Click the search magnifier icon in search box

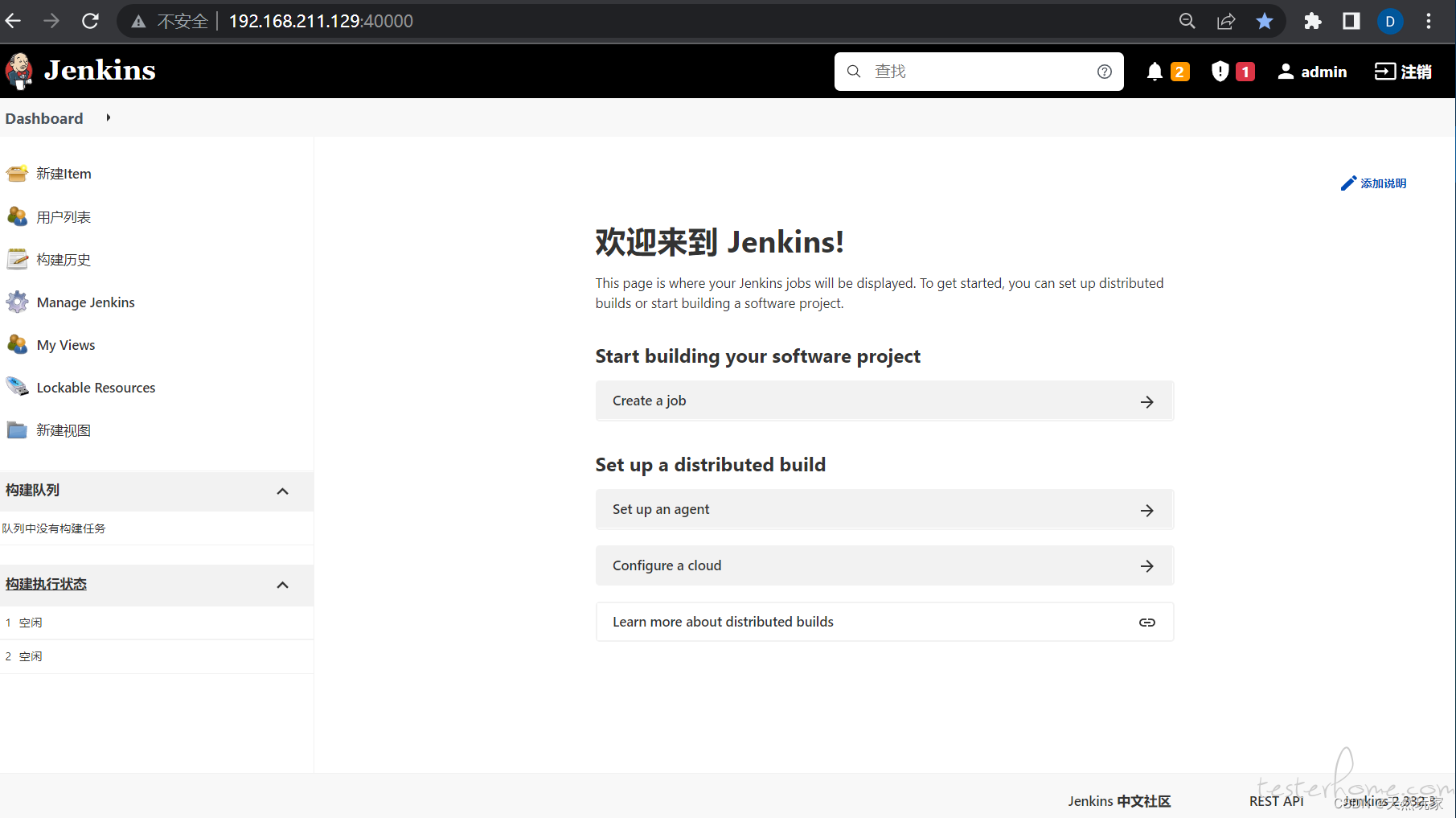pos(854,72)
